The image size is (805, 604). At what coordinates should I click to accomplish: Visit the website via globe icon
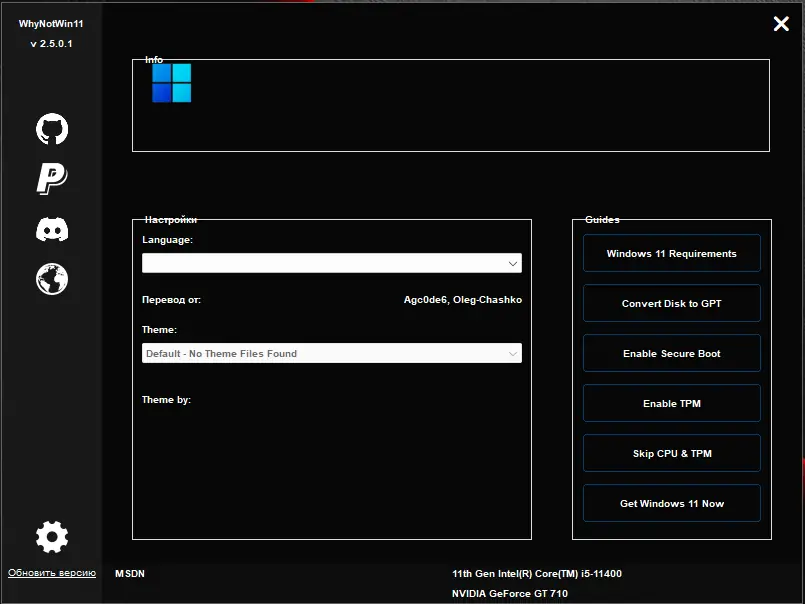(x=52, y=279)
